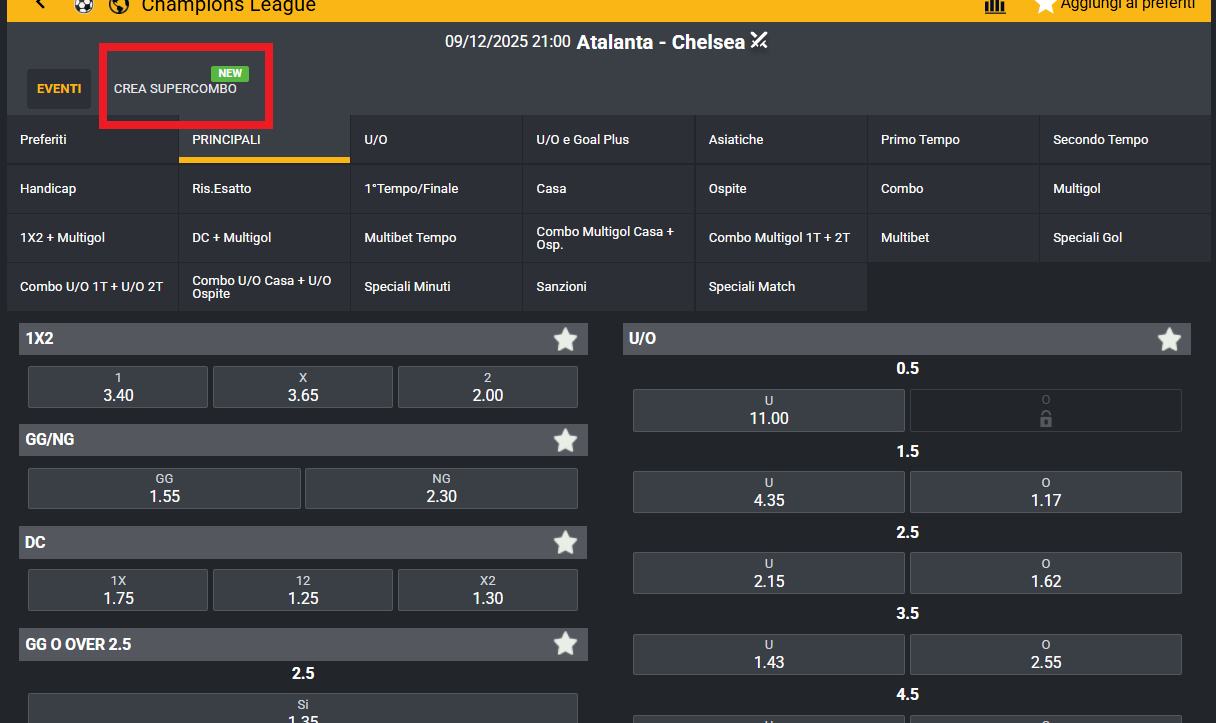Click the globe icon beside Champions League
The image size is (1216, 723).
(119, 5)
